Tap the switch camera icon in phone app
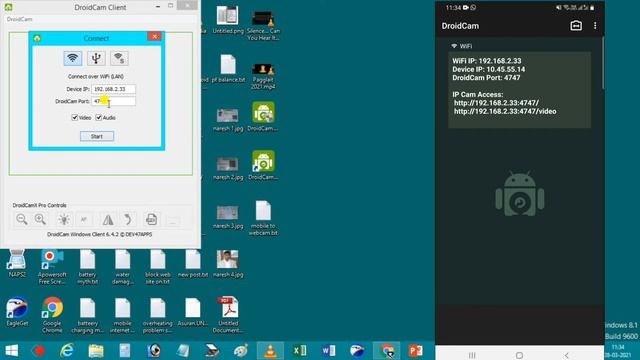The image size is (640, 360). pos(576,26)
